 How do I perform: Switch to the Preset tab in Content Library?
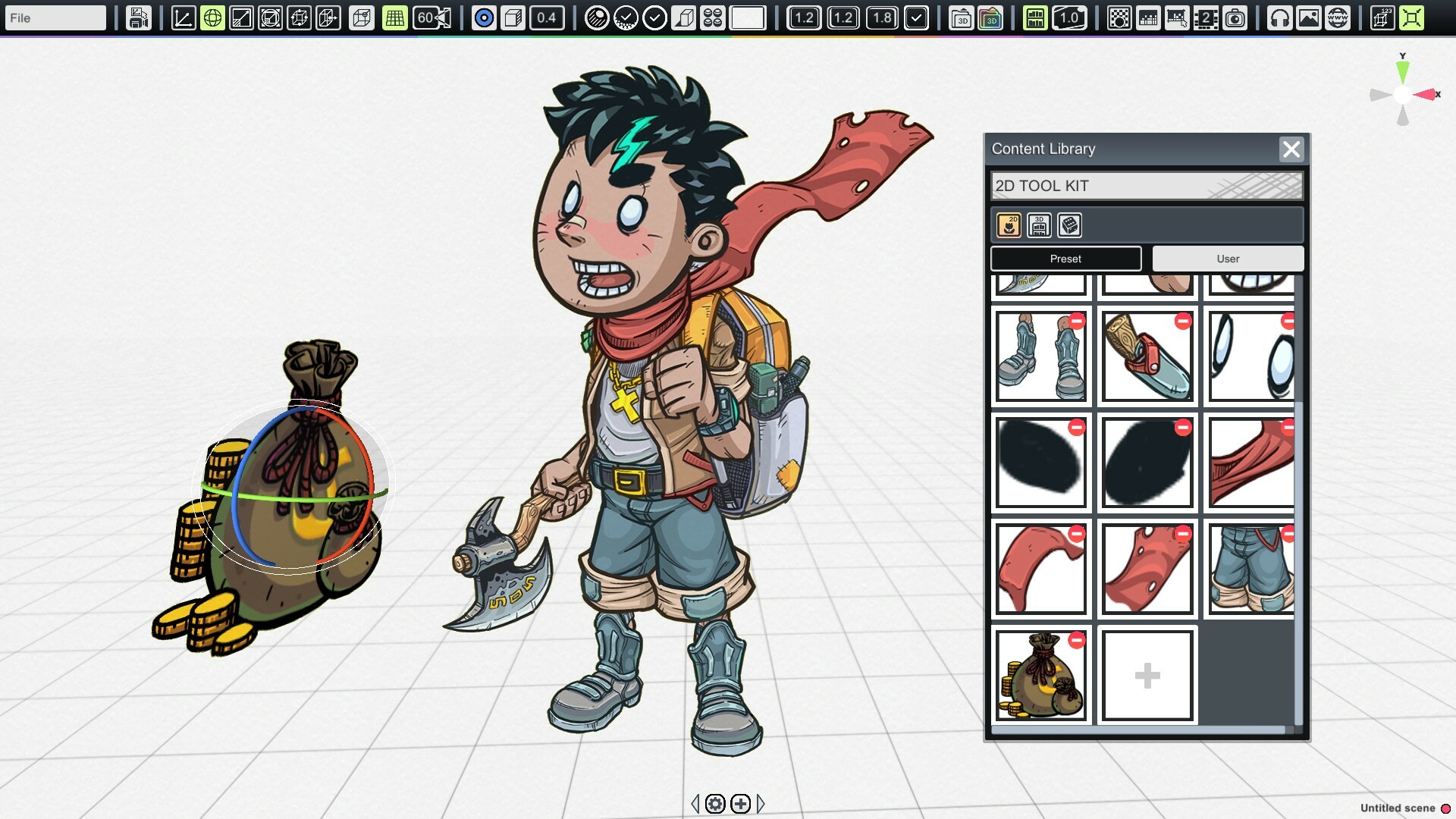(x=1065, y=259)
